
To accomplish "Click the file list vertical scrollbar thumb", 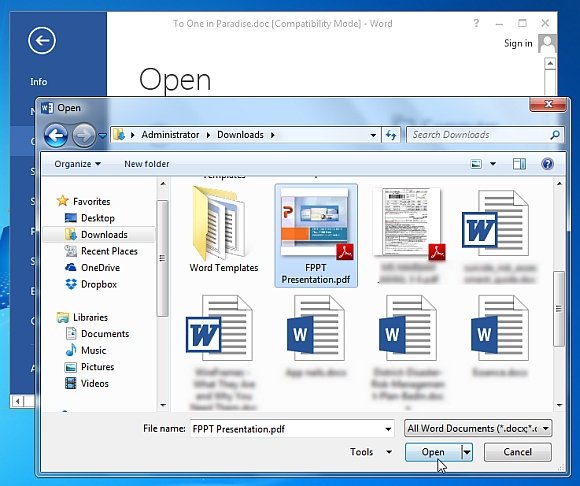I will (559, 309).
